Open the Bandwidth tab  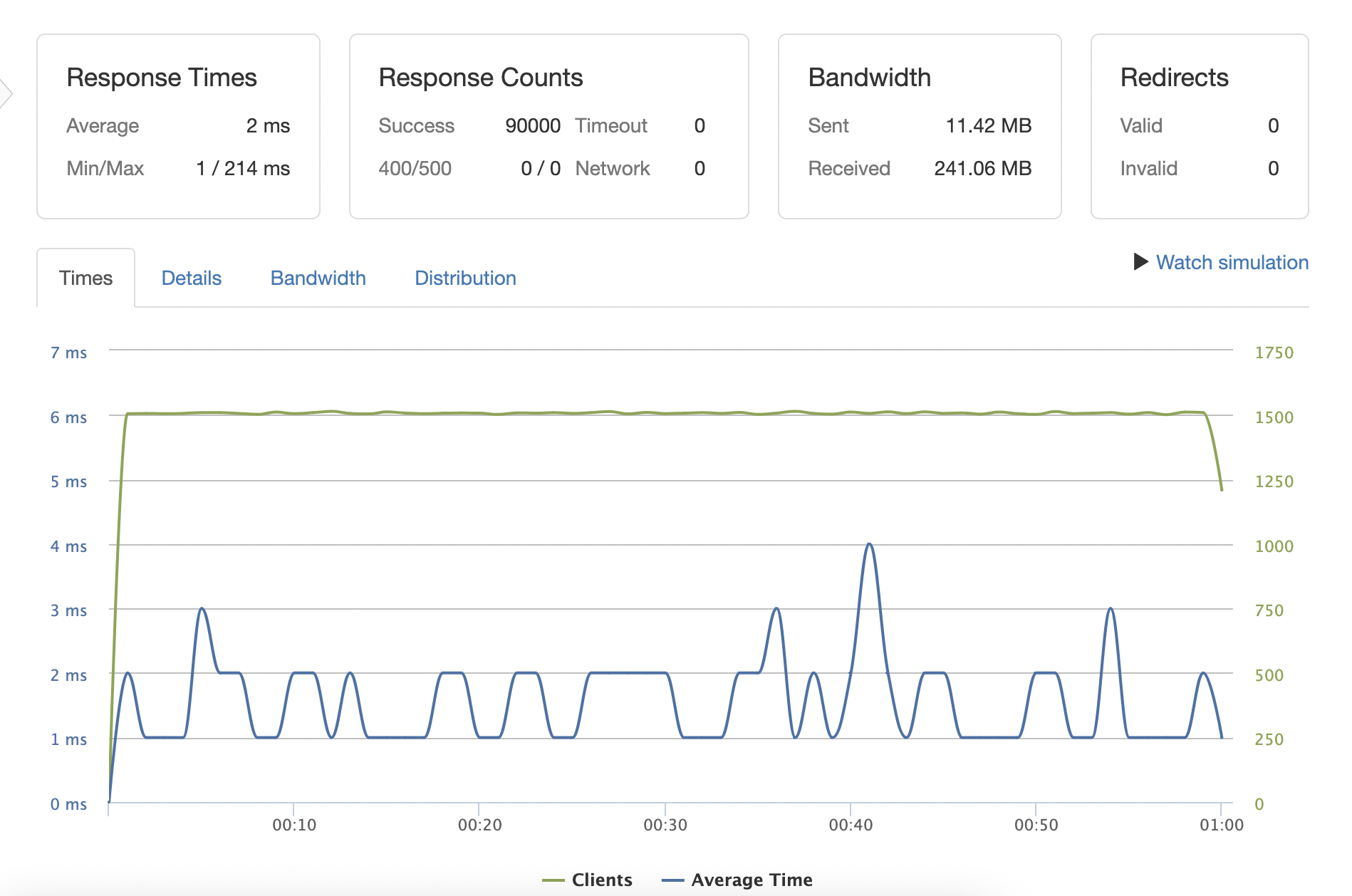(318, 278)
